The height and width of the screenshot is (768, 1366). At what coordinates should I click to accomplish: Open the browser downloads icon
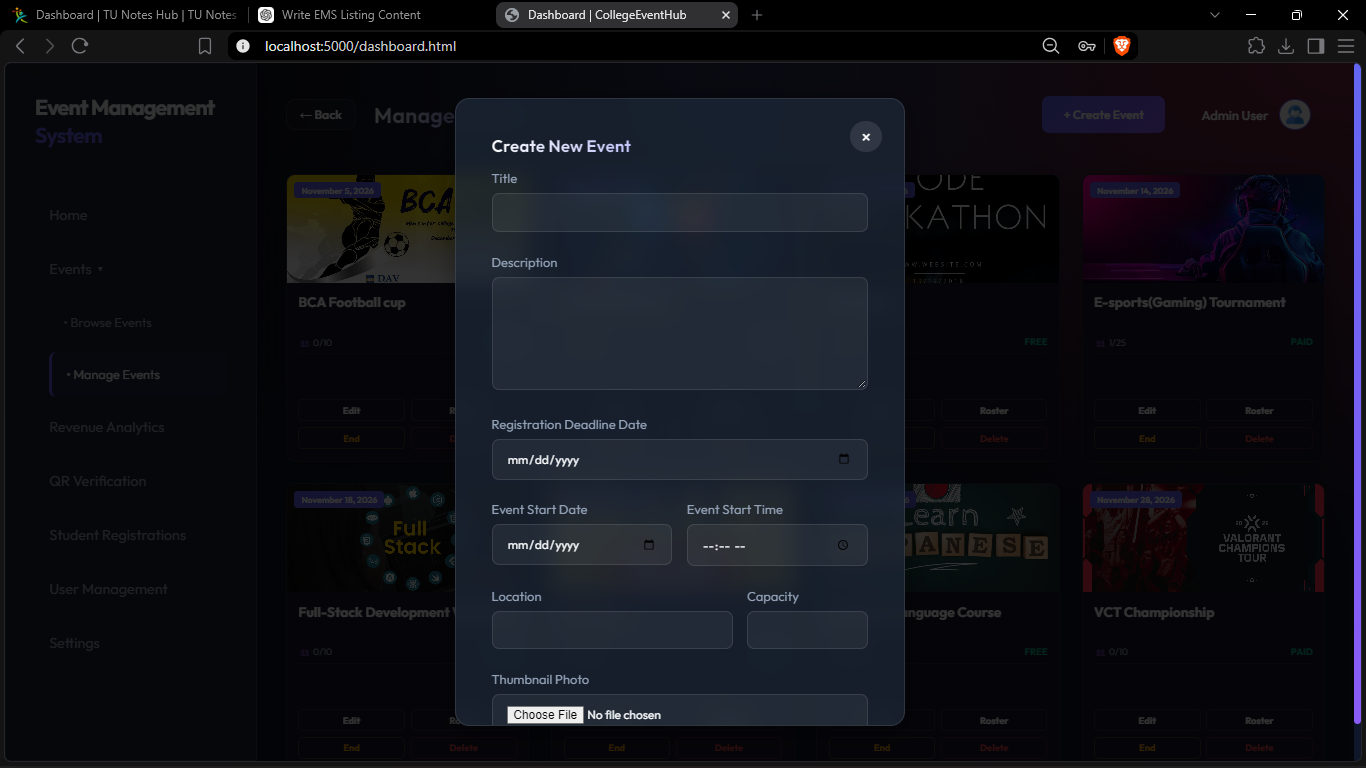tap(1286, 46)
